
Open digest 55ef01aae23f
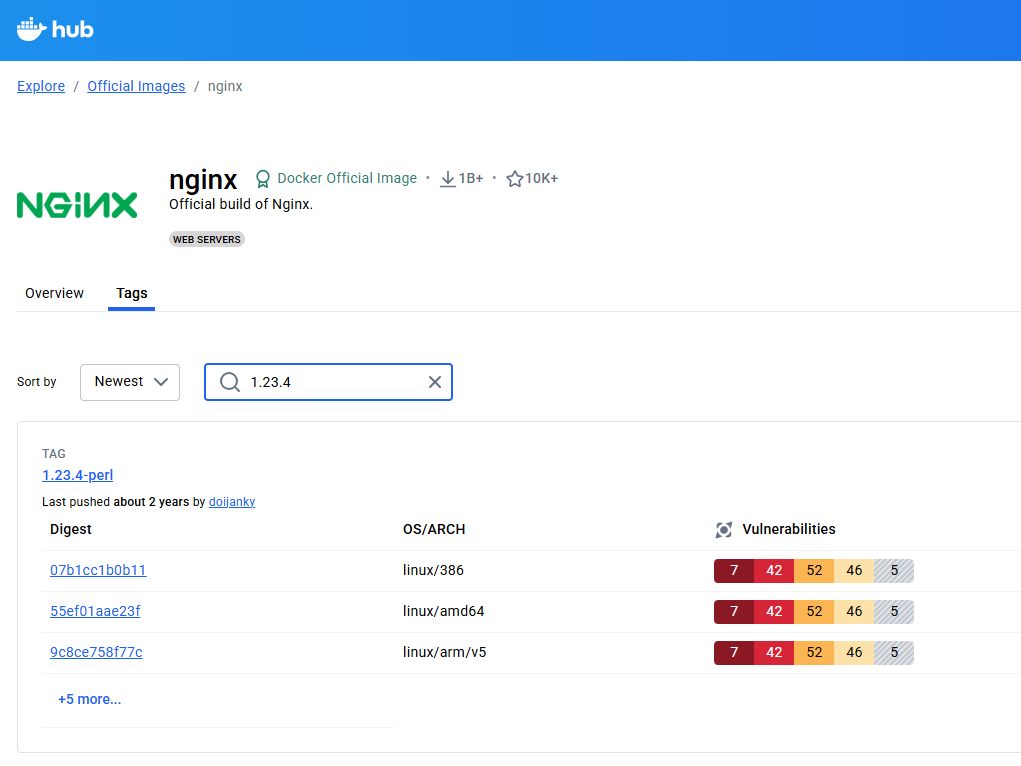point(95,612)
